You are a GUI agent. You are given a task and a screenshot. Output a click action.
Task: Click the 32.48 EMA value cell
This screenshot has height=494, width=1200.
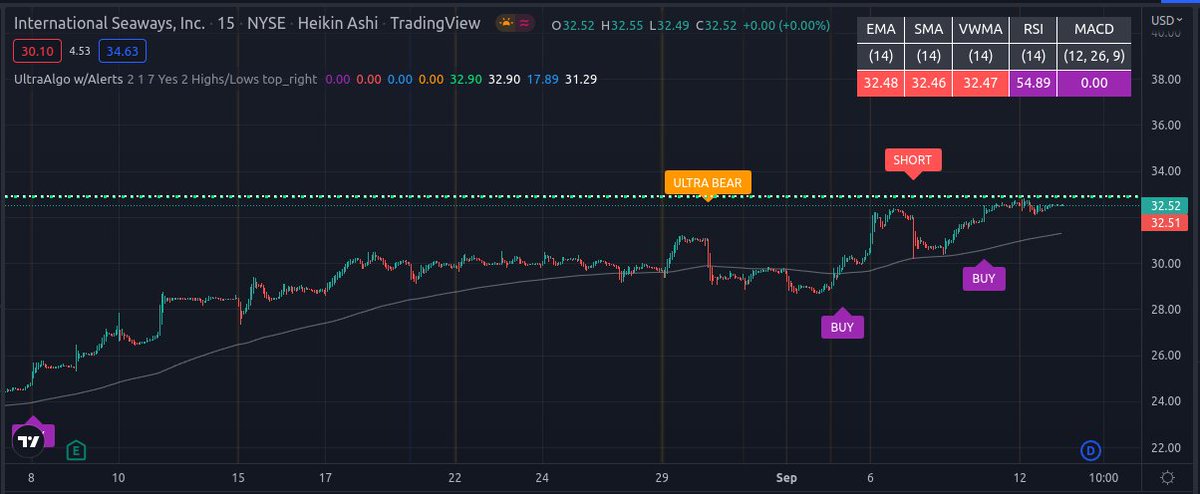point(881,84)
